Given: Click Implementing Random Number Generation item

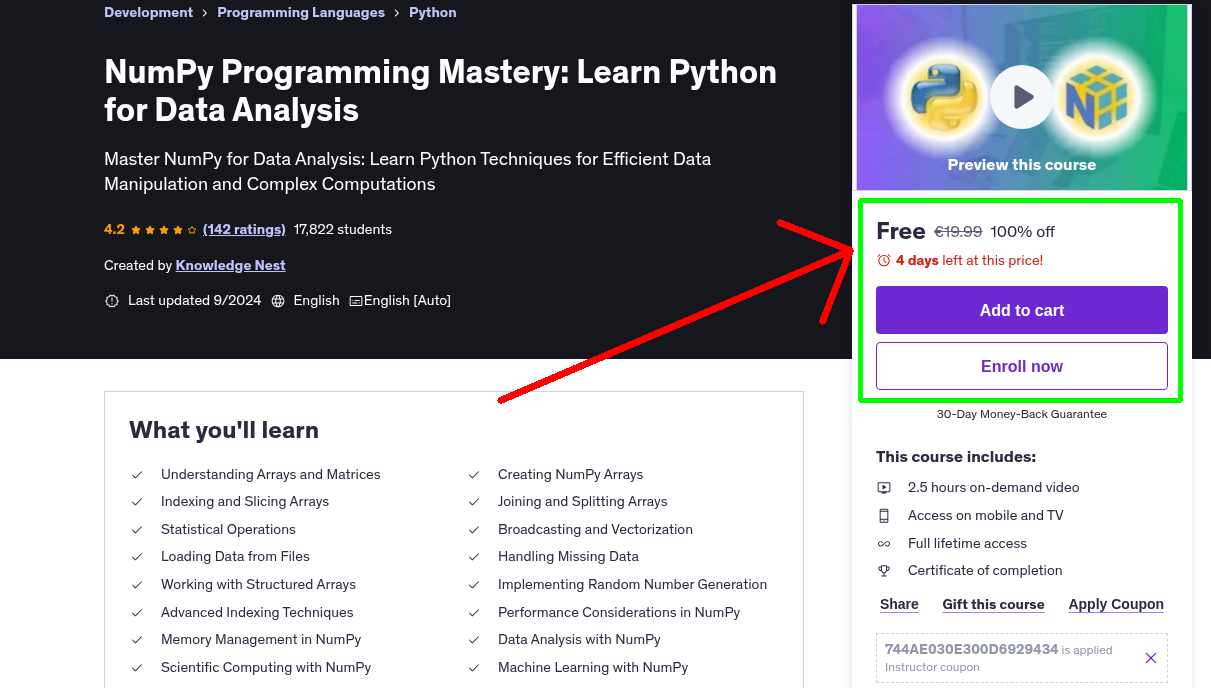Looking at the screenshot, I should 632,585.
